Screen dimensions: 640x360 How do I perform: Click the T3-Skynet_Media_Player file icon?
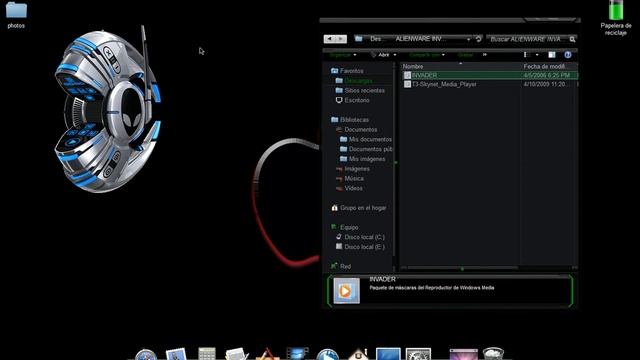[x=407, y=84]
